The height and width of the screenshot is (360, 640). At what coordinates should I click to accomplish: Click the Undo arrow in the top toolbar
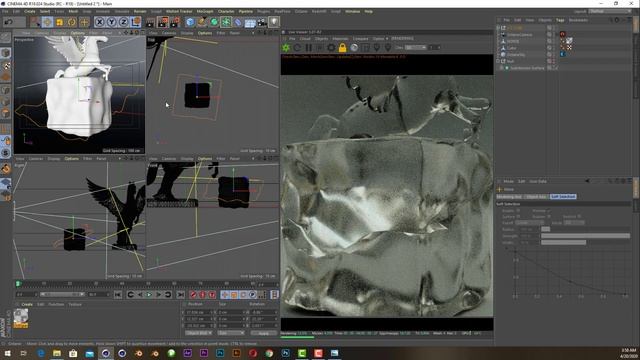click(x=8, y=22)
